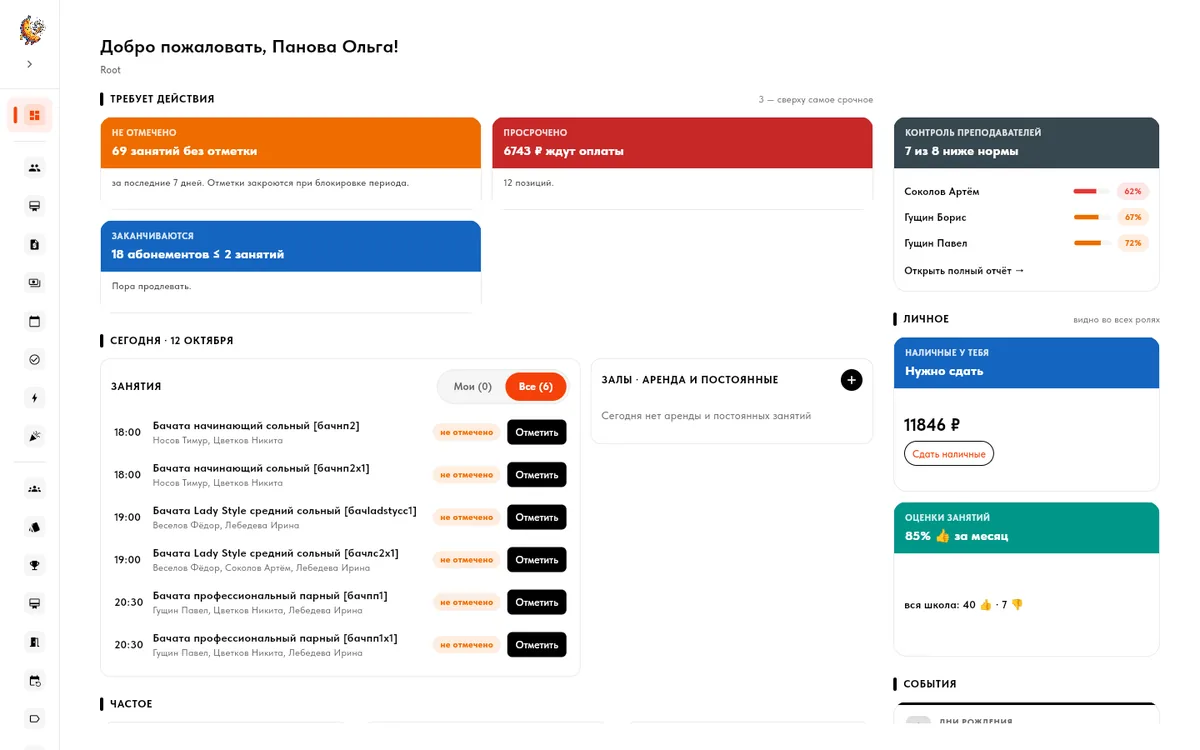Click "Отметить" for the [бачladstycc1] class
Image resolution: width=1200 pixels, height=750 pixels.
[x=537, y=517]
